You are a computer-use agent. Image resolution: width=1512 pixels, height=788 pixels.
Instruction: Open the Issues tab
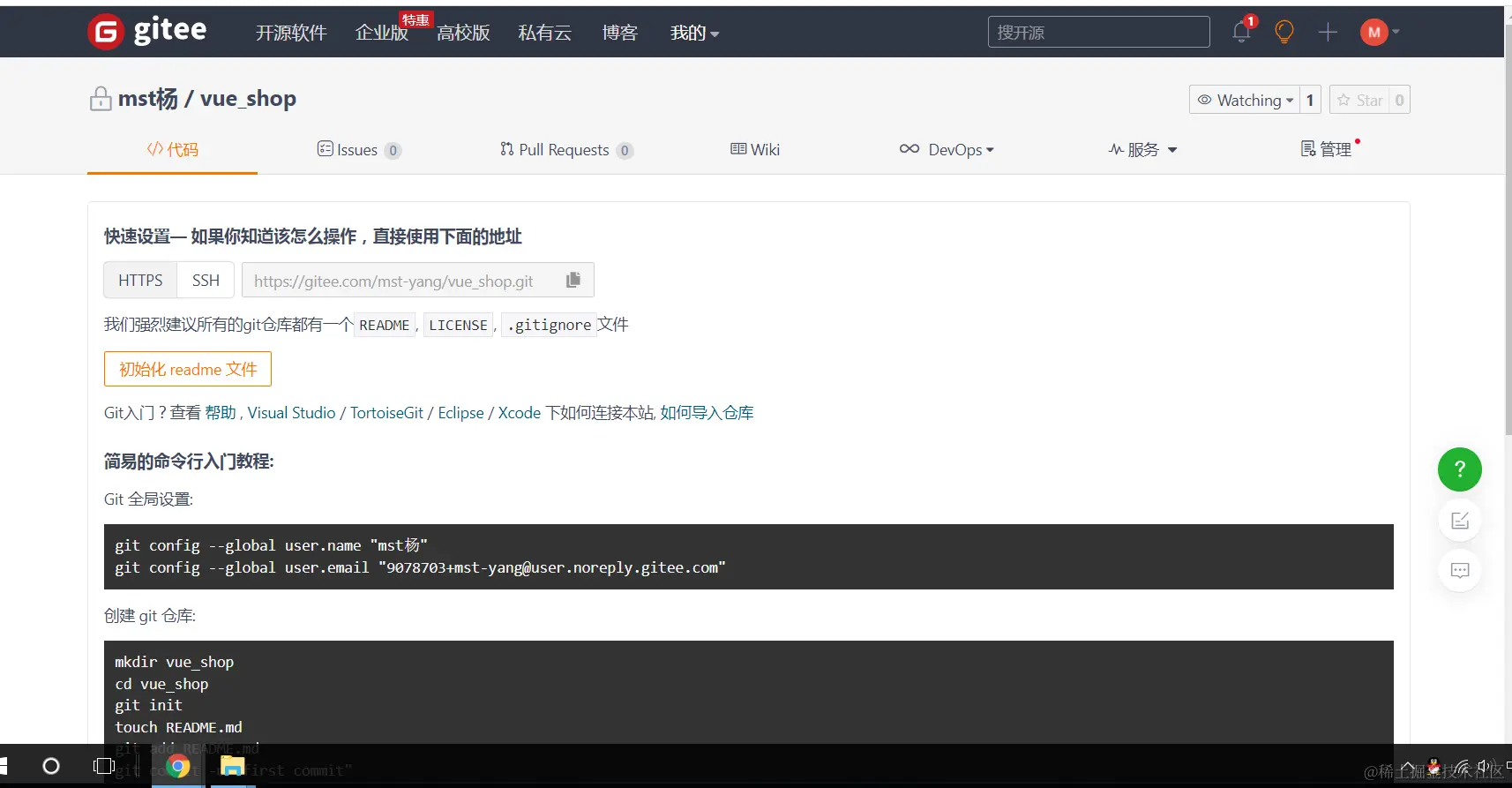coord(359,149)
